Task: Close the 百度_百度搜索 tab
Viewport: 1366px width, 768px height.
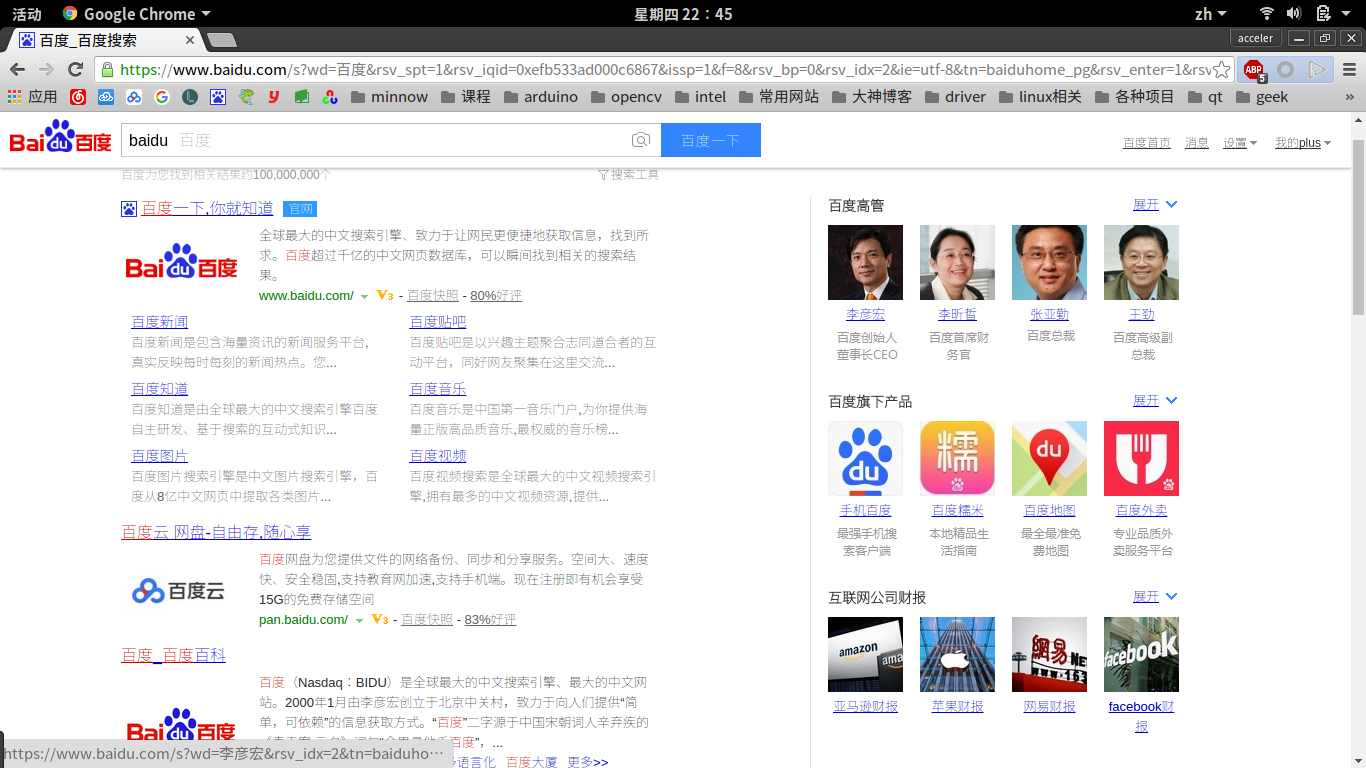Action: (x=190, y=41)
